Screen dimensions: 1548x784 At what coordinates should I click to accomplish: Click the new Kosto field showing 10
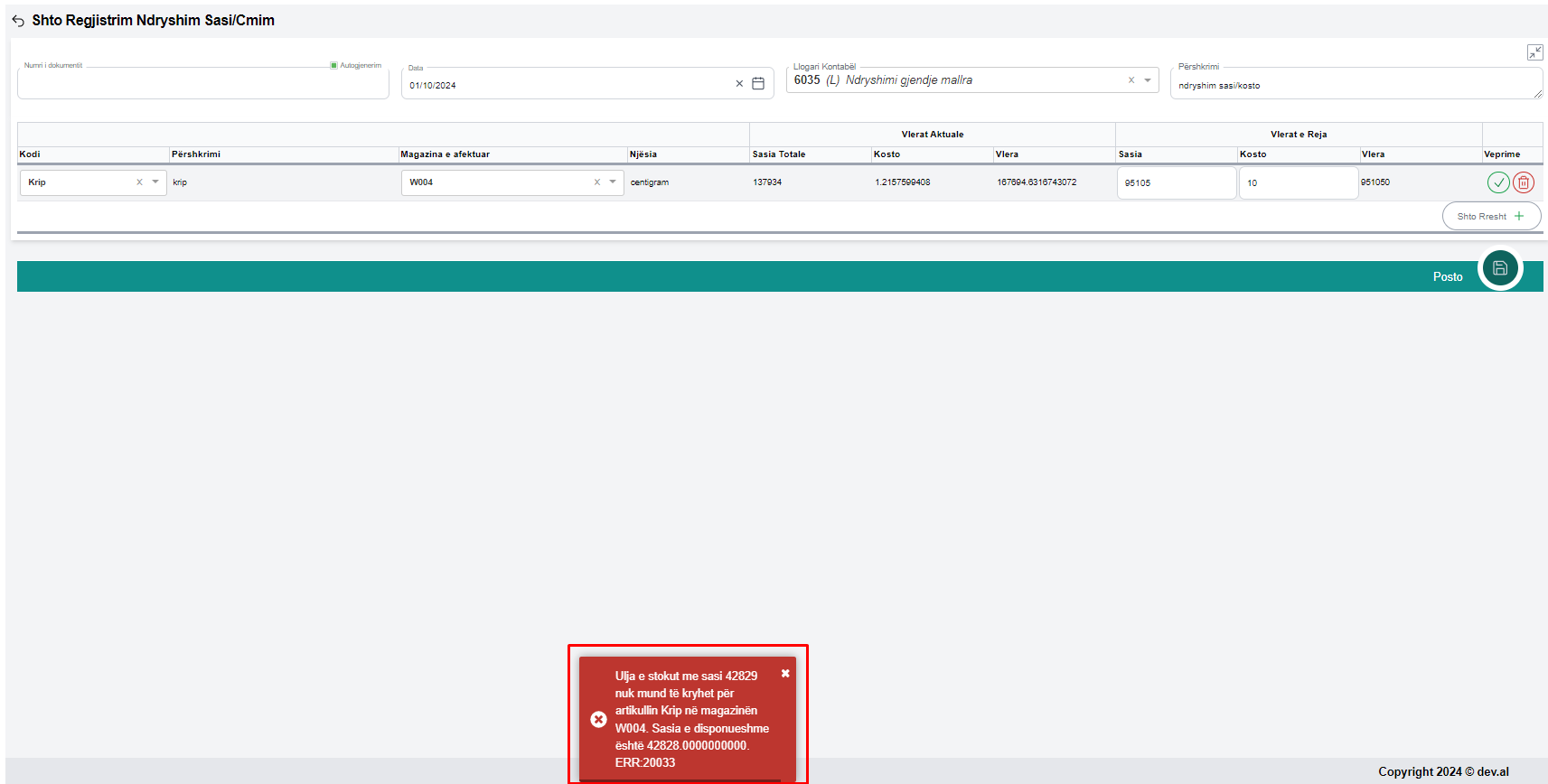click(1297, 183)
